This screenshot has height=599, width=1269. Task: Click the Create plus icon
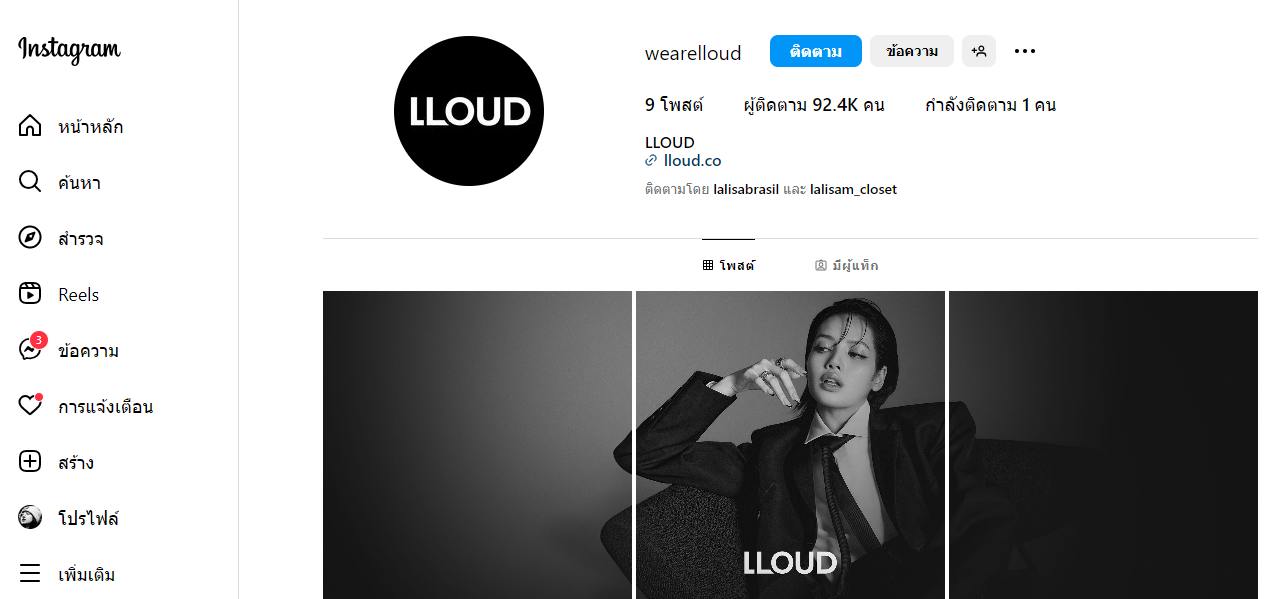[x=30, y=463]
